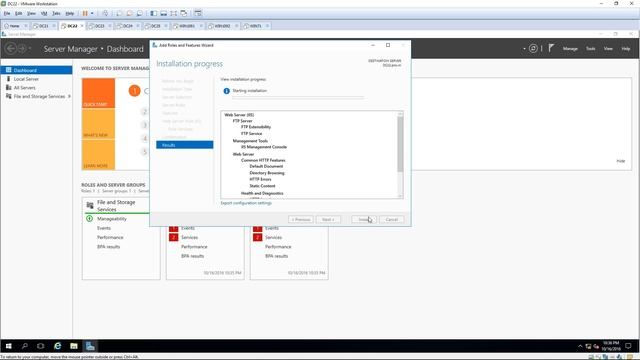Viewport: 640px width, 360px height.
Task: Click the VMware console view toolbar icon
Action: pyautogui.click(x=198, y=13)
